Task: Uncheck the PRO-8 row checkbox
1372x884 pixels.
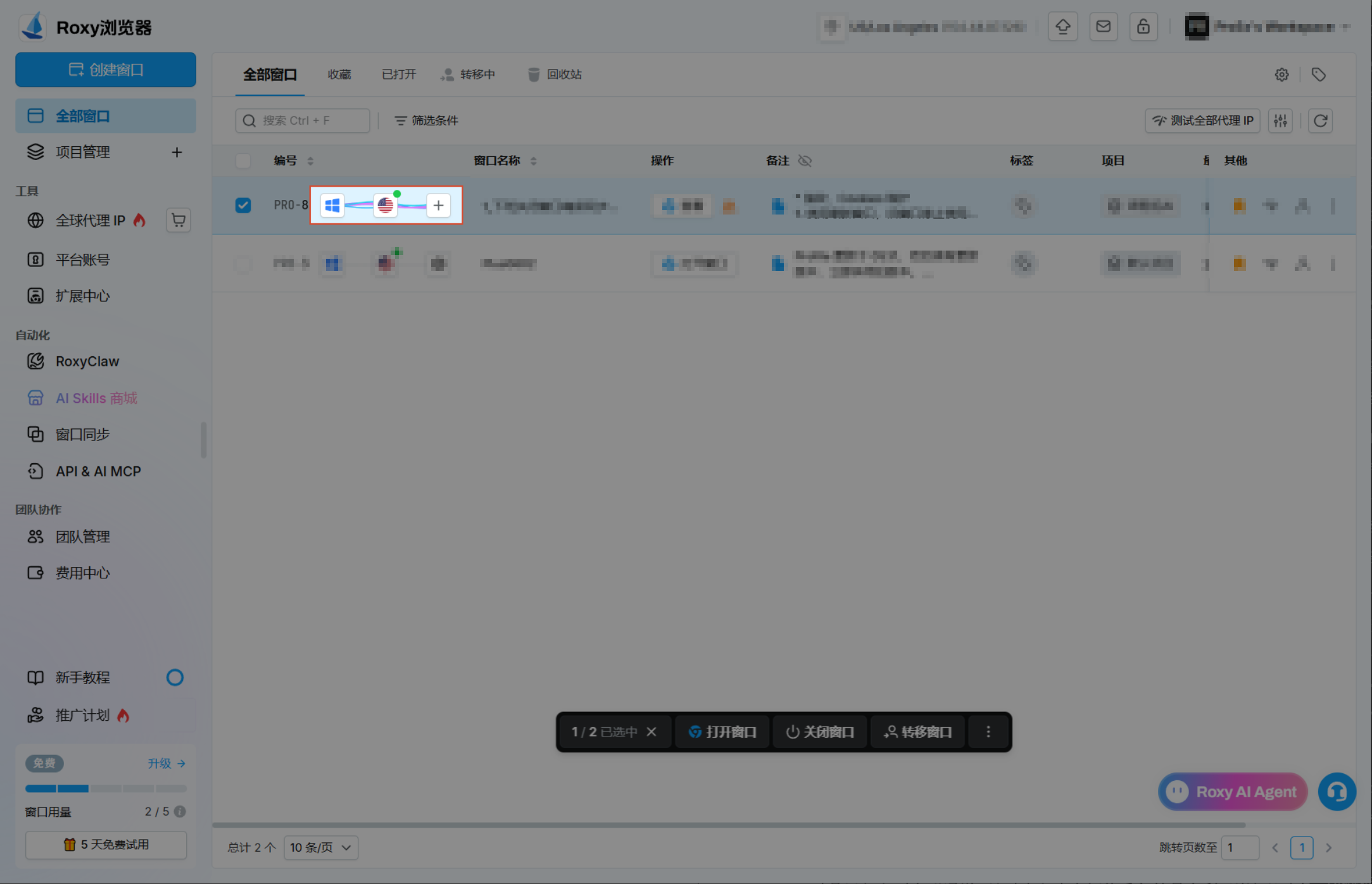Action: (243, 205)
